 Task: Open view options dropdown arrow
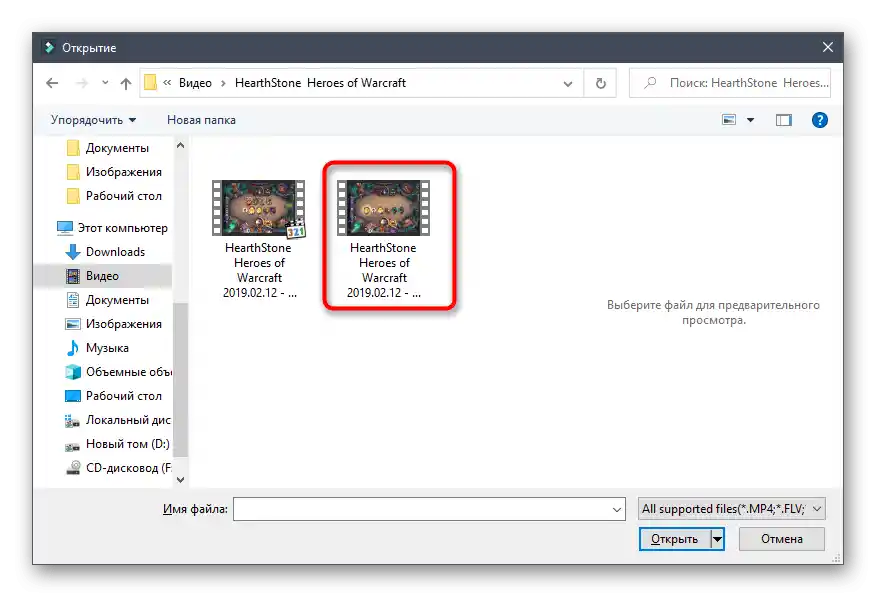click(x=750, y=120)
